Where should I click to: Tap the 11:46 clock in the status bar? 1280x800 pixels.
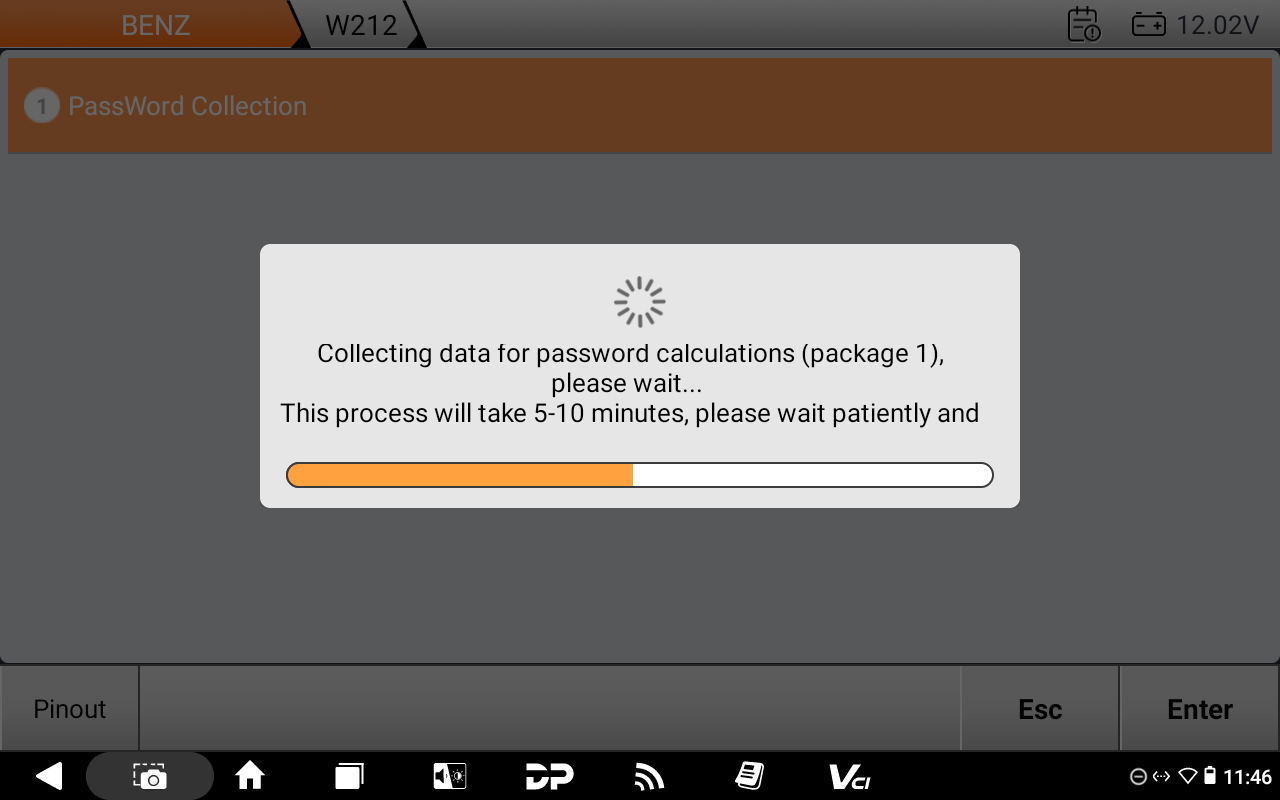tap(1248, 777)
